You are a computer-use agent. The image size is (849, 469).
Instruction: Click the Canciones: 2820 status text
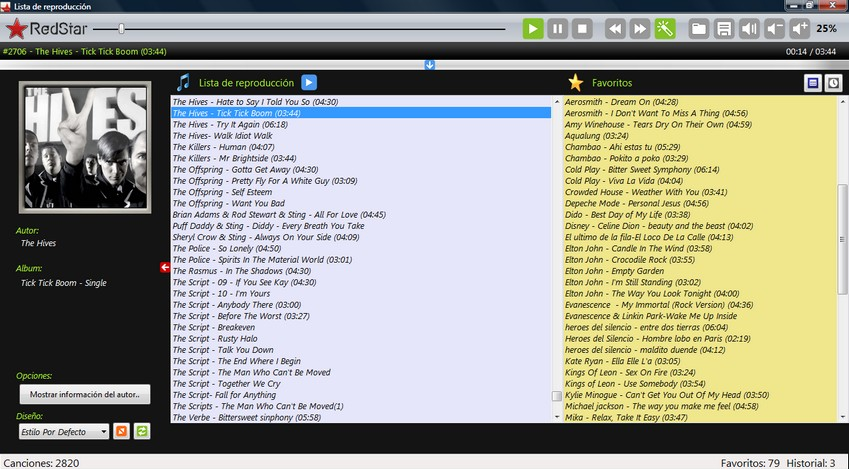point(41,463)
